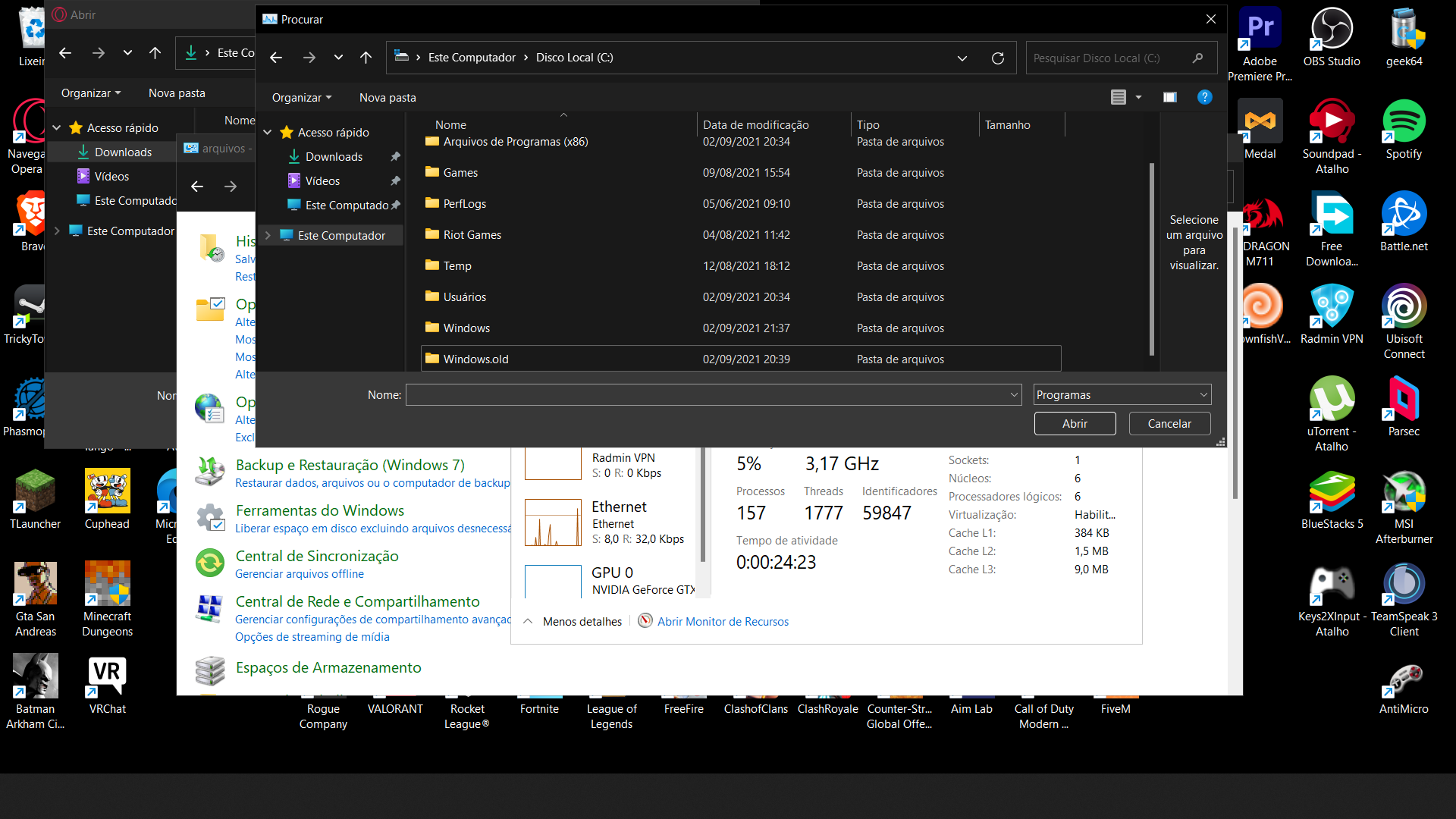Image resolution: width=1456 pixels, height=819 pixels.
Task: Click the Abrir button
Action: 1075,424
